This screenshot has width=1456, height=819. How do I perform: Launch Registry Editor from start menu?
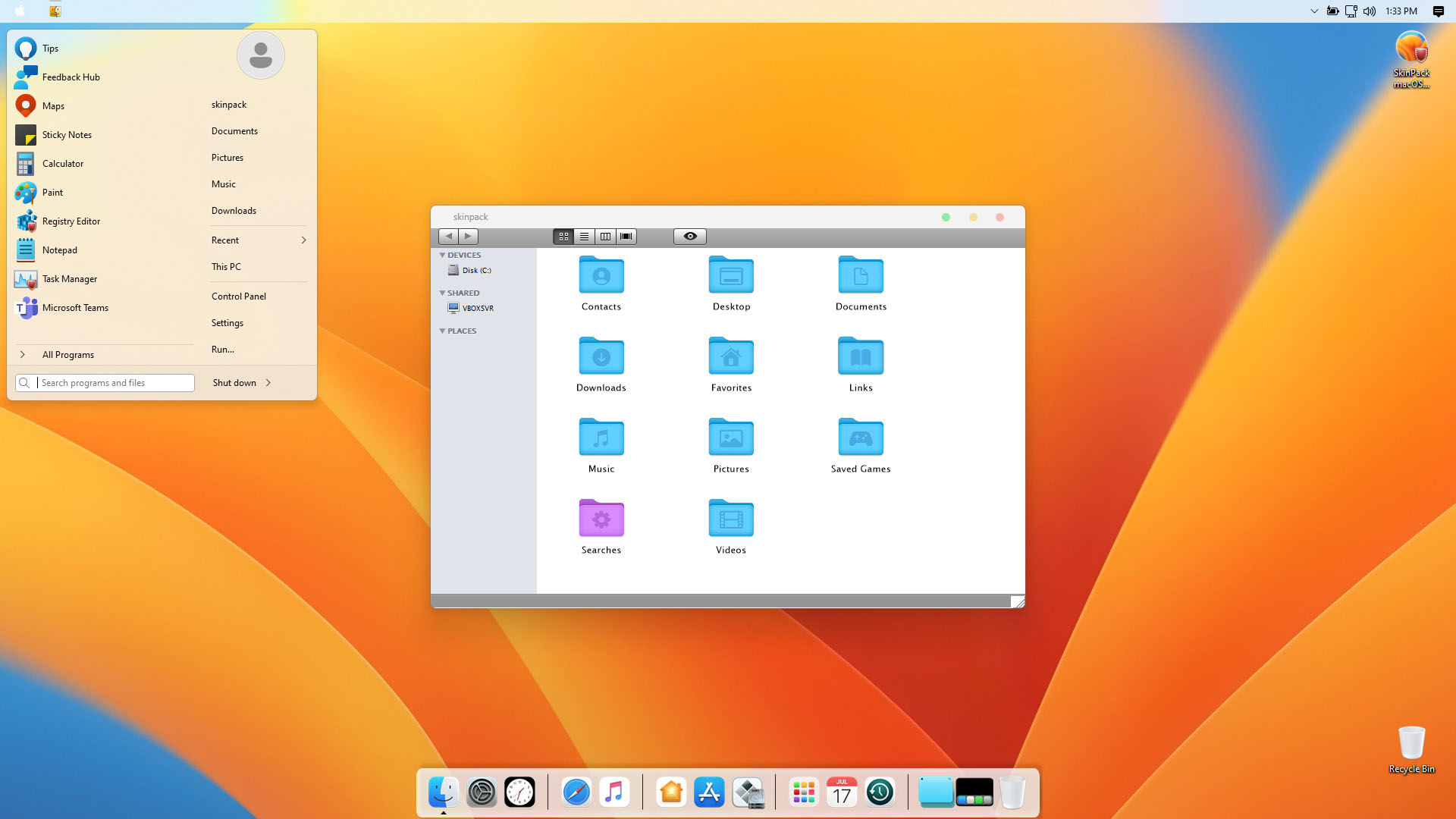coord(71,221)
